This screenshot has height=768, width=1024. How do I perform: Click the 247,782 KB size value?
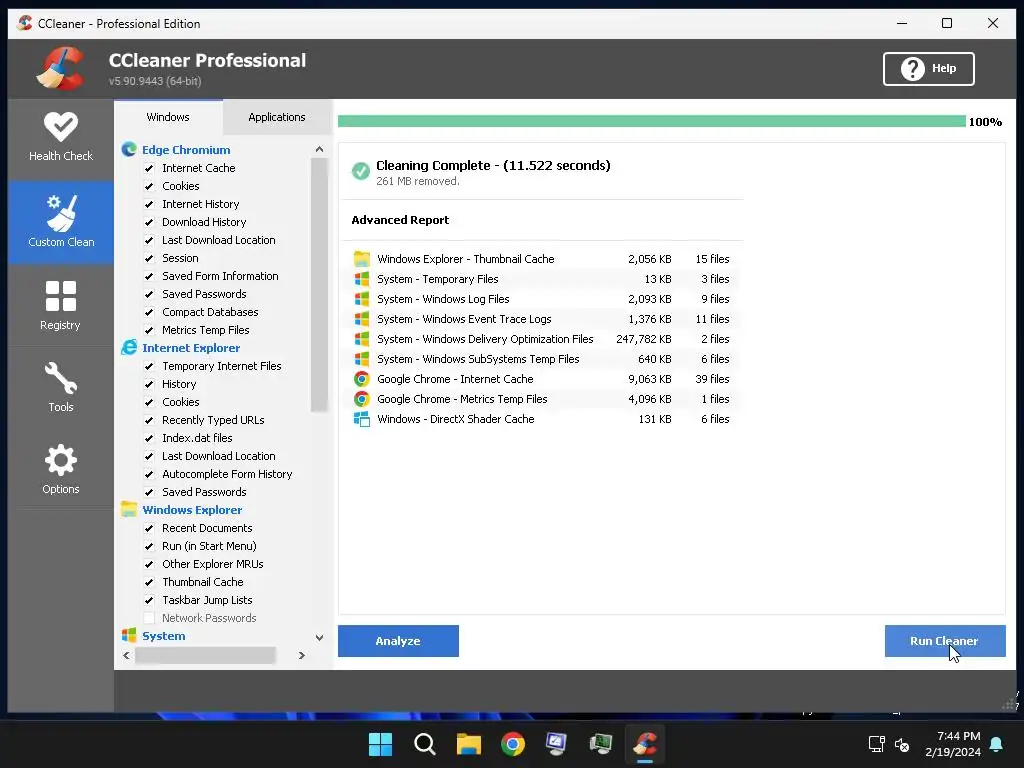click(x=644, y=339)
